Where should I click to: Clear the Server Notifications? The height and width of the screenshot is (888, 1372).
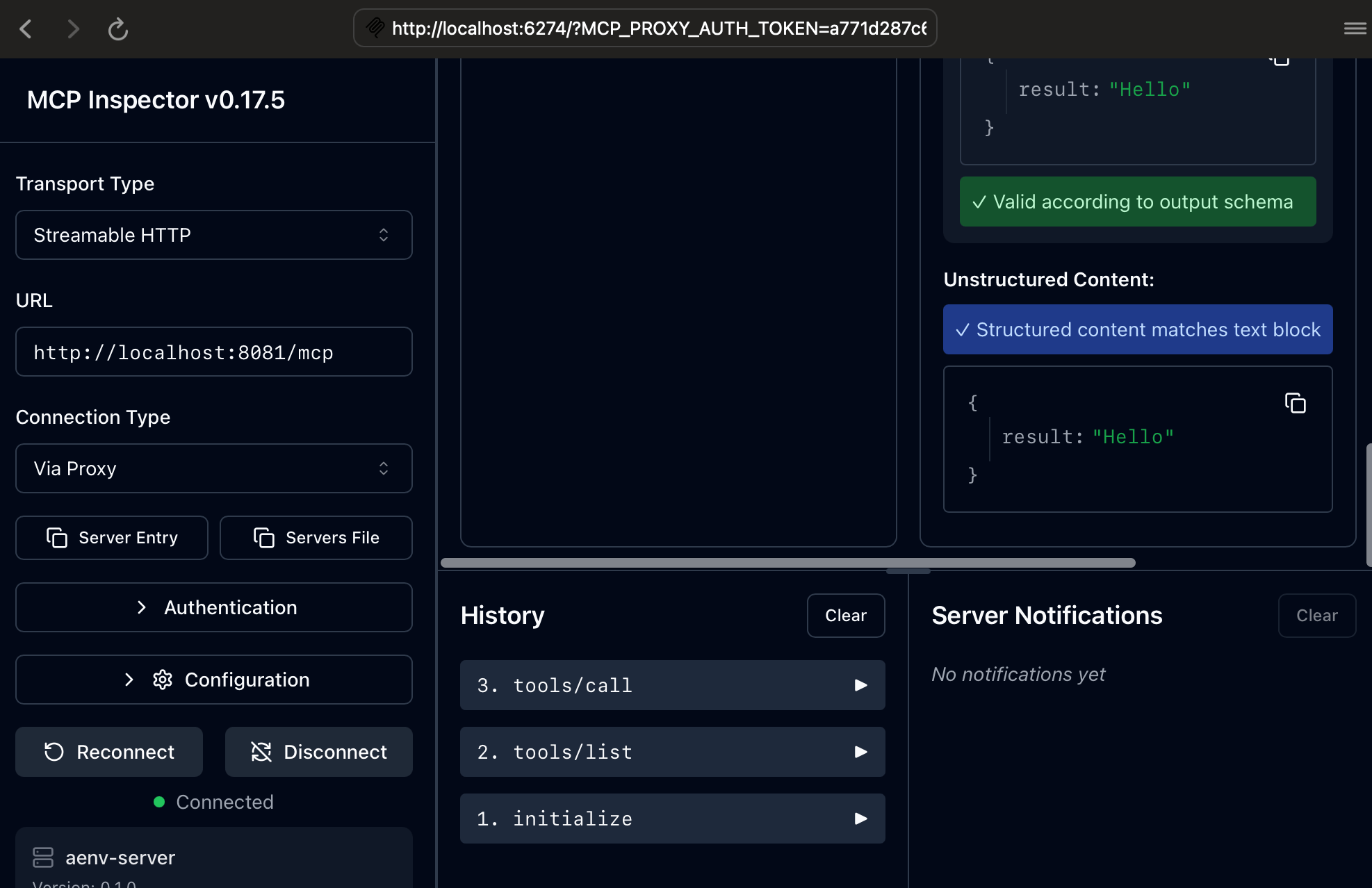(1317, 616)
